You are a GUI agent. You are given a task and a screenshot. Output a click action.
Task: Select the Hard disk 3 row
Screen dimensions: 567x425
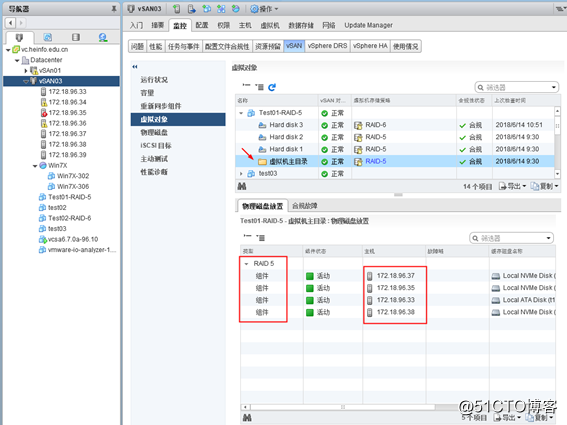pyautogui.click(x=395, y=125)
